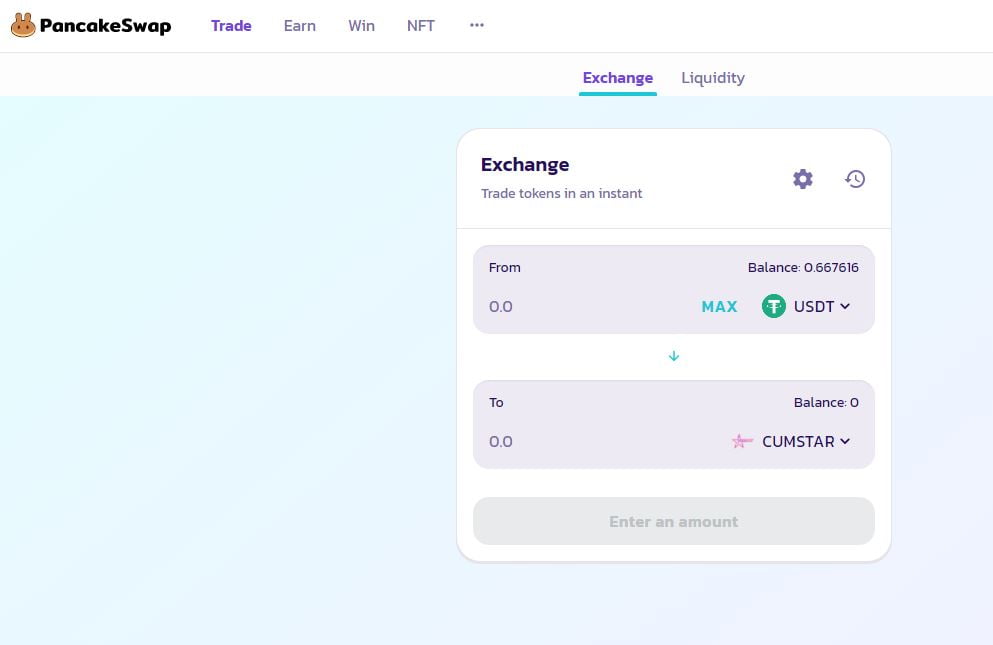Expand the chevron beside USDT
The width and height of the screenshot is (993, 645).
coord(845,307)
